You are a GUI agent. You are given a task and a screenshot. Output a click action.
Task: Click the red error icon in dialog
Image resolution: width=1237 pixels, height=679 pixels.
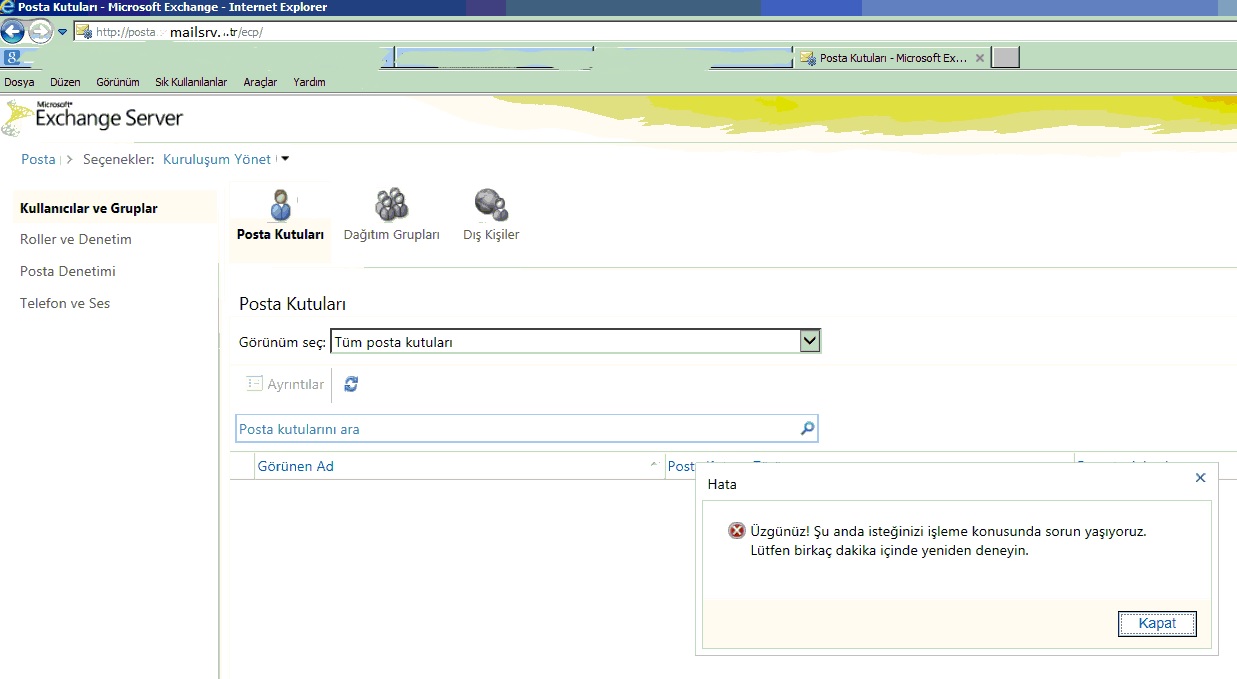click(x=736, y=531)
